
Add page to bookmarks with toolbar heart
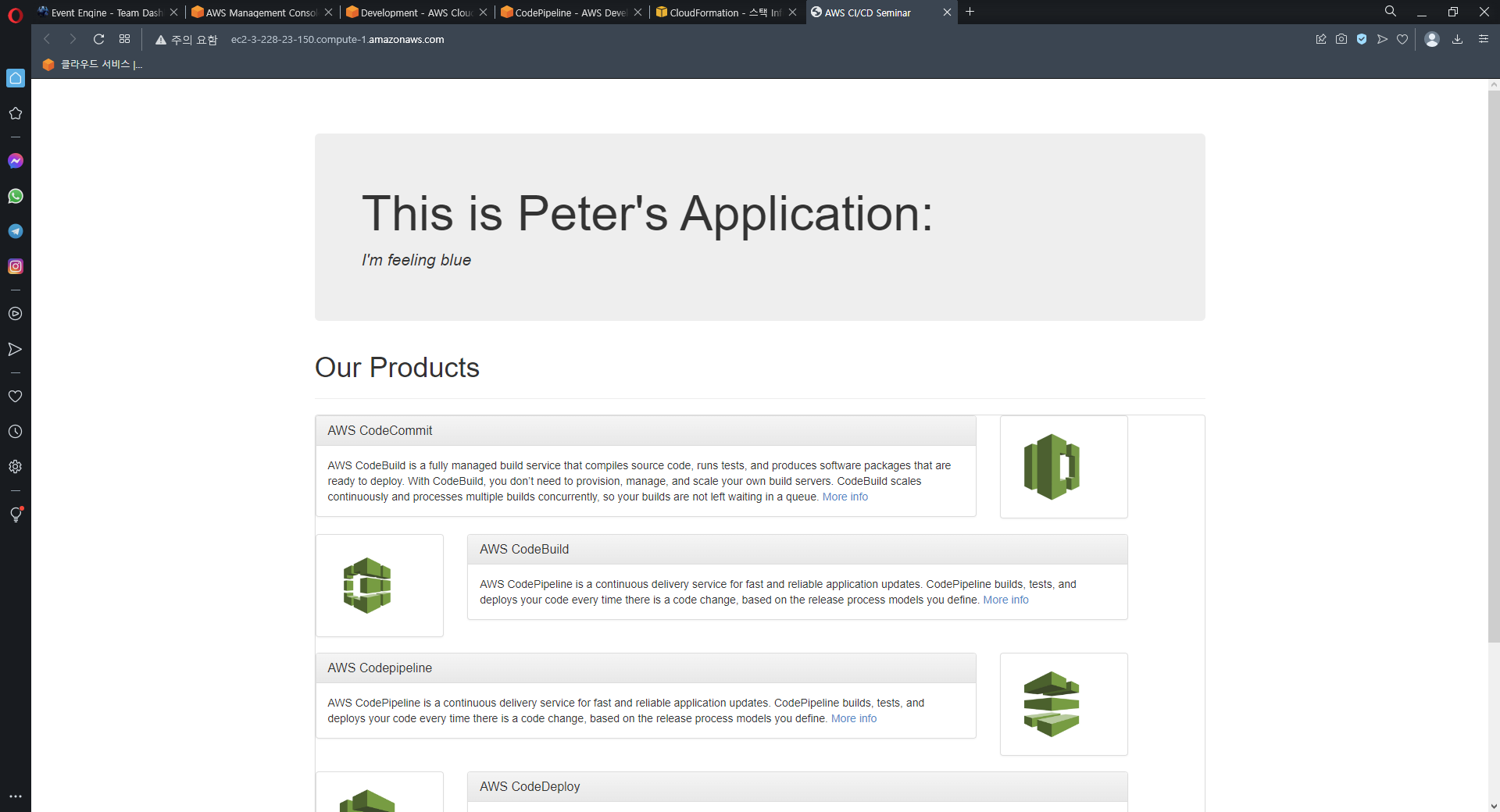1402,39
